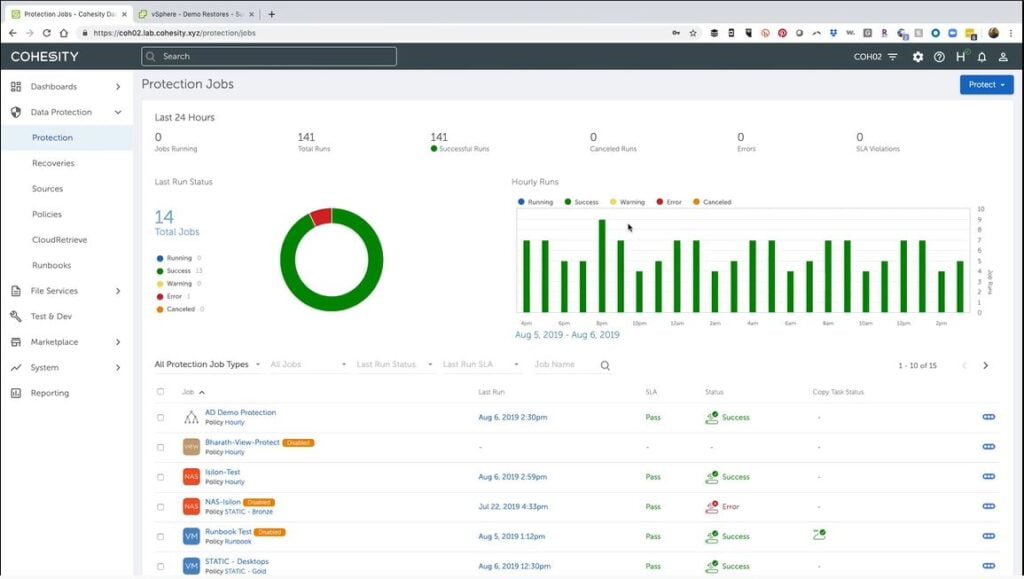Open CloudRetrieve in the sidebar

click(x=59, y=240)
